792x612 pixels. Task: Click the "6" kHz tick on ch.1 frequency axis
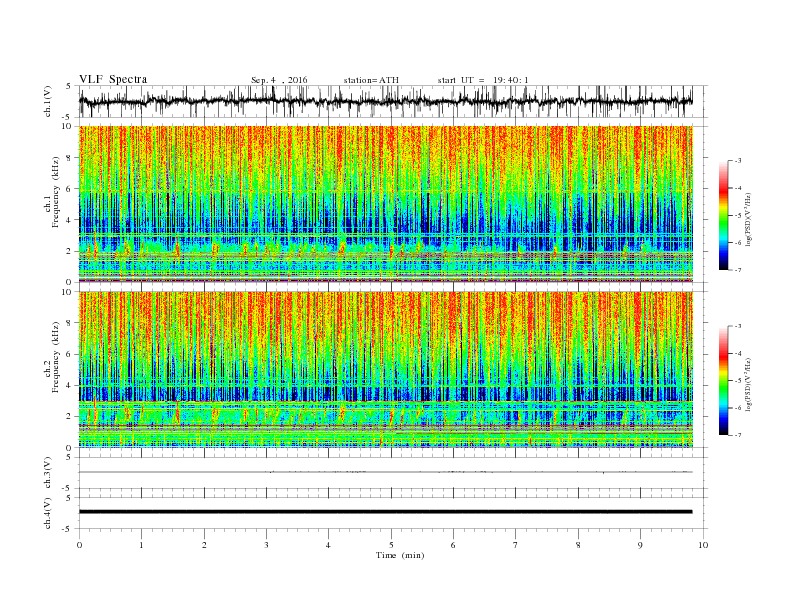click(x=70, y=189)
